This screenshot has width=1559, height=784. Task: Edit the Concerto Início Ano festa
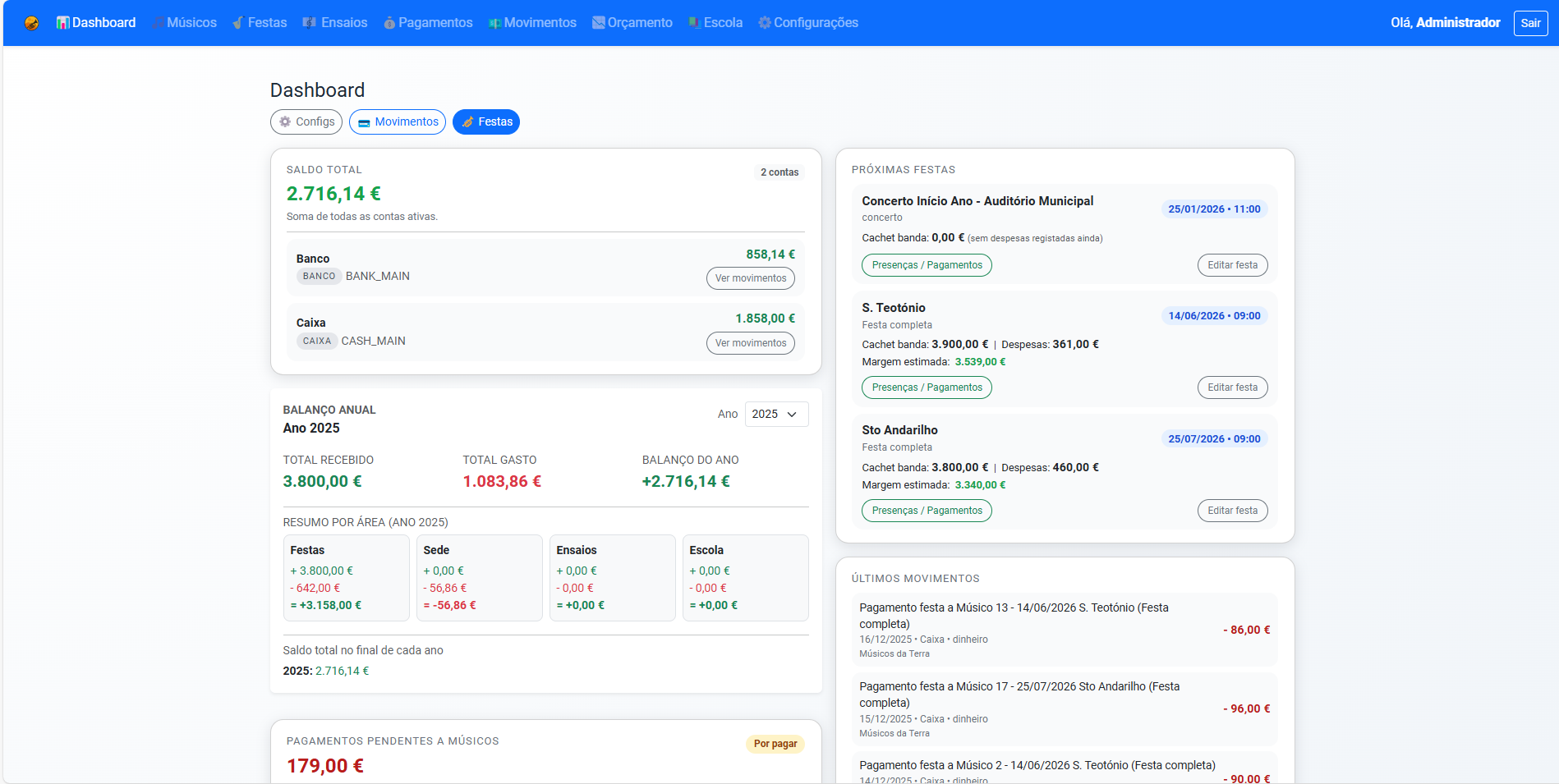[x=1232, y=265]
